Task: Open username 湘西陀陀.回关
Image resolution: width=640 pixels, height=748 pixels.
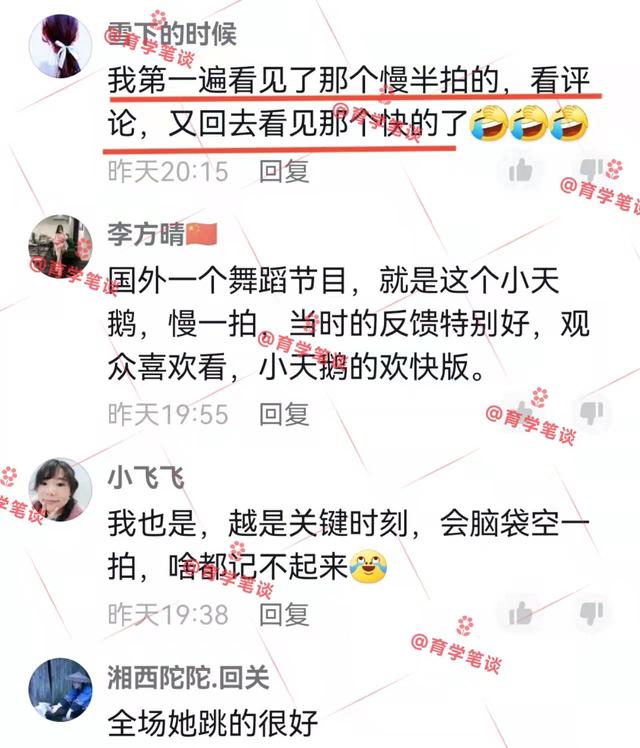Action: [x=189, y=677]
